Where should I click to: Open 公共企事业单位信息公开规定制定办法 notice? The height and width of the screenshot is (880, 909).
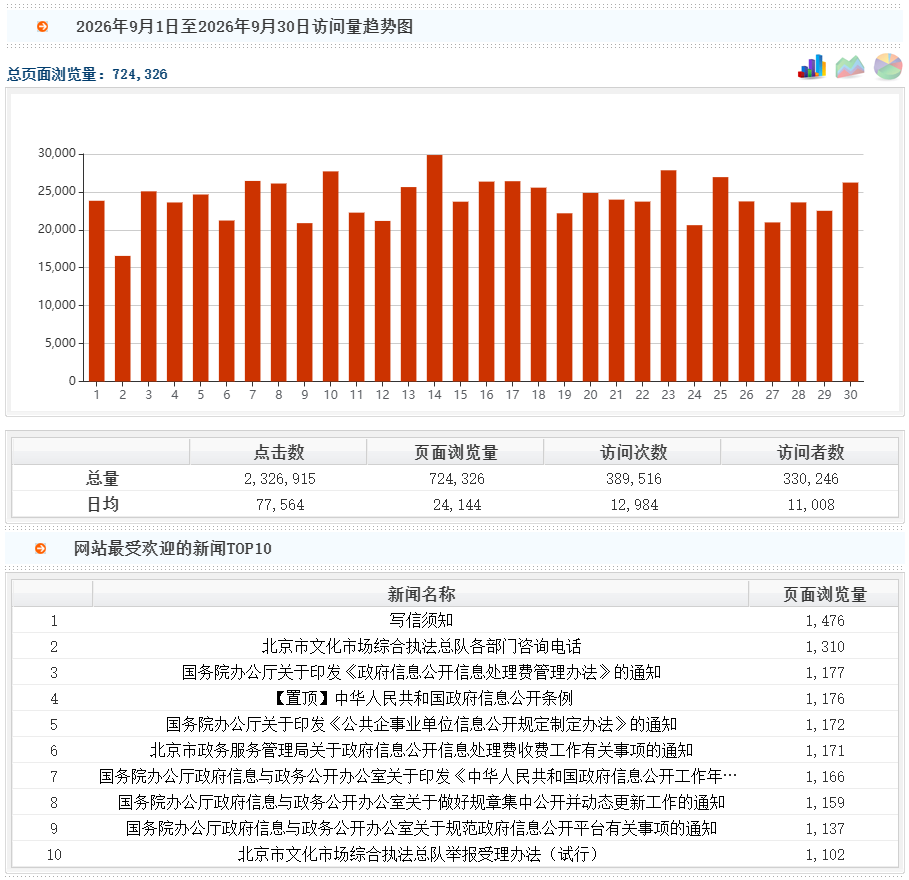(421, 725)
